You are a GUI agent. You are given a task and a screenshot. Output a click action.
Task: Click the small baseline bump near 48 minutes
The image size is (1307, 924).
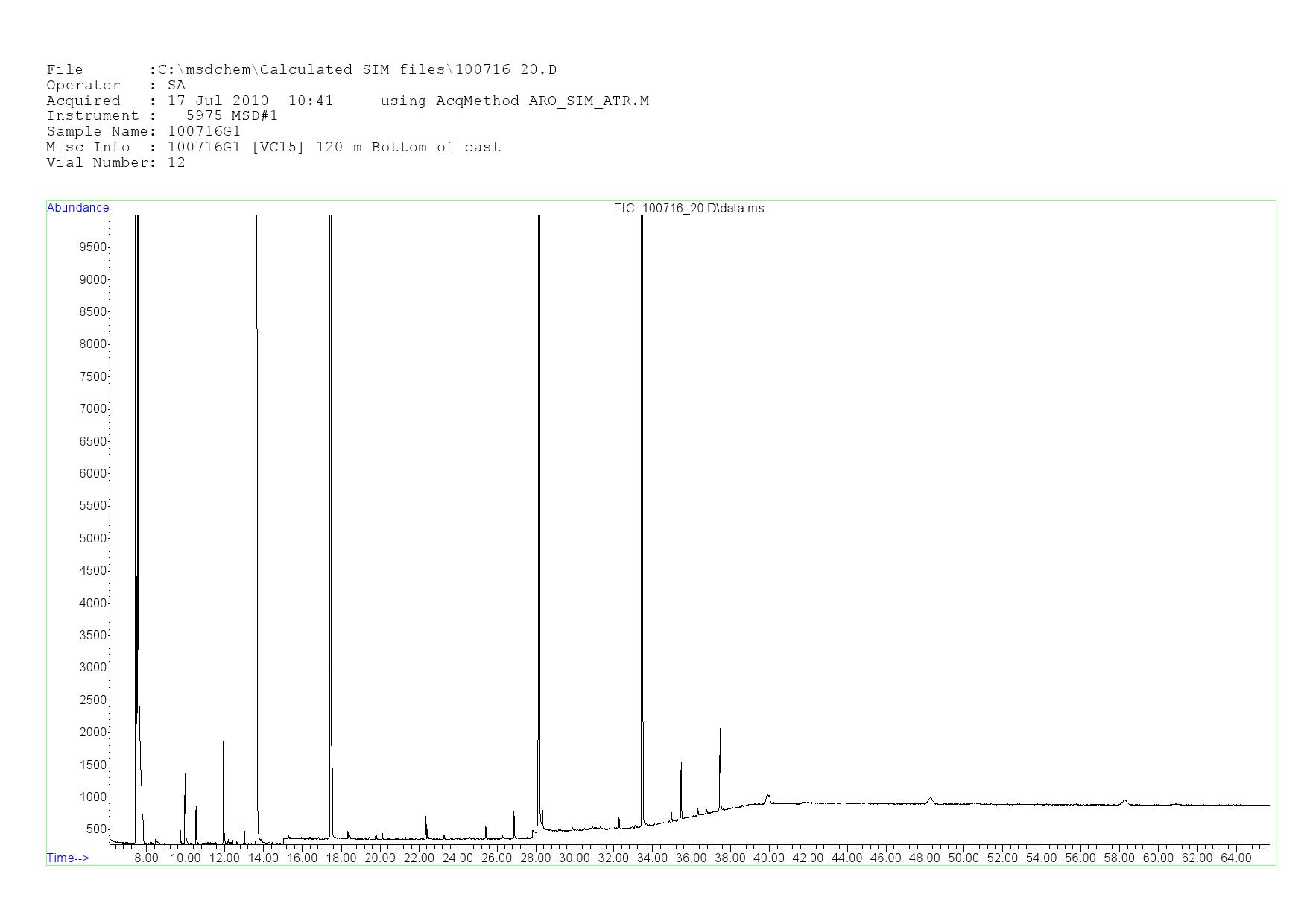tap(930, 798)
